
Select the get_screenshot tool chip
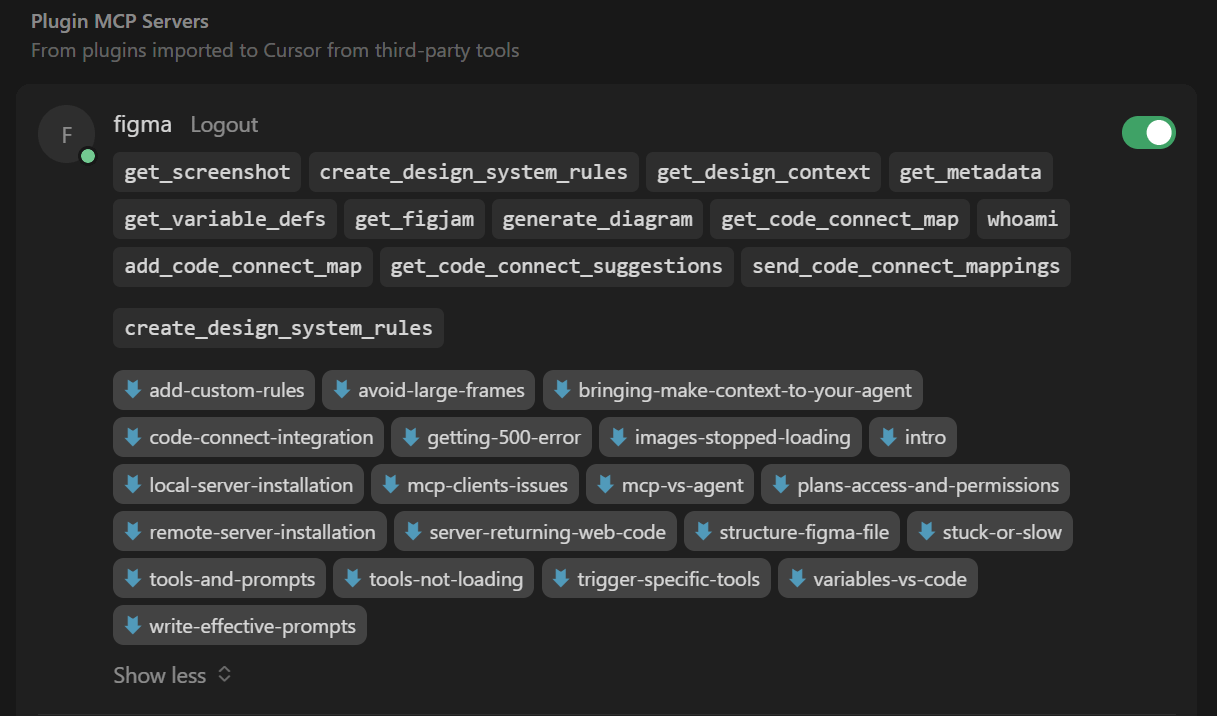click(207, 172)
